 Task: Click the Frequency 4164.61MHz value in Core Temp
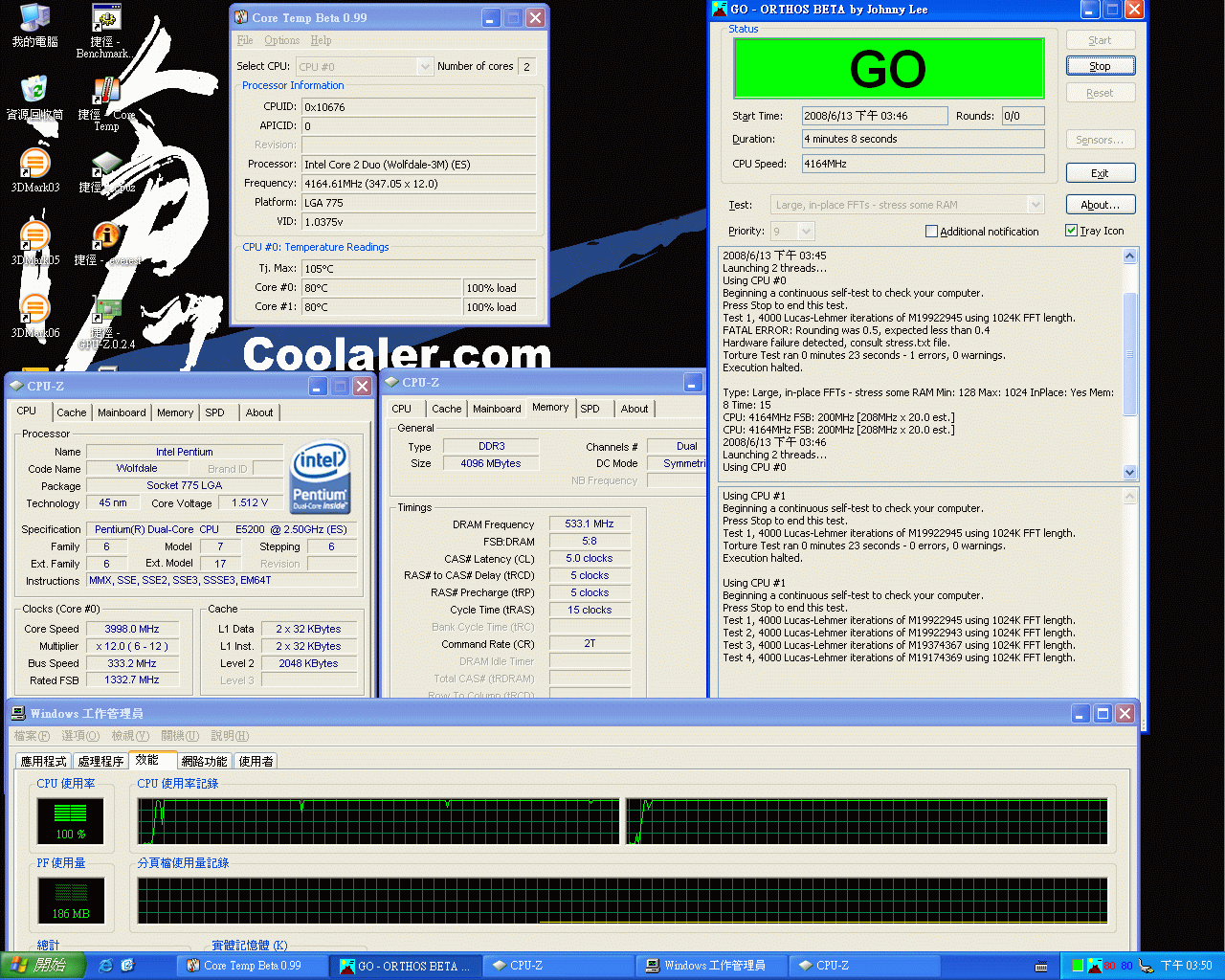[419, 183]
